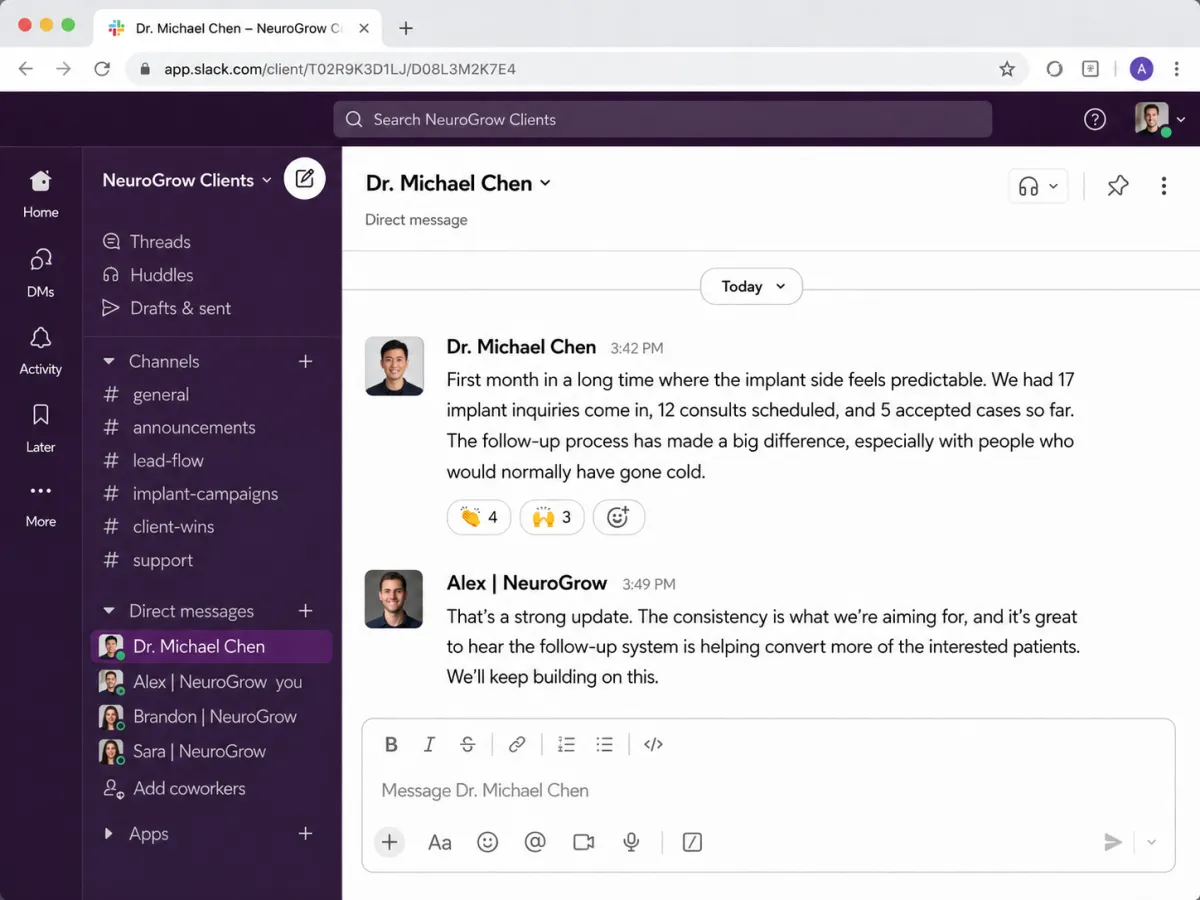Add a new channel with plus
This screenshot has height=900, width=1200.
tap(306, 361)
